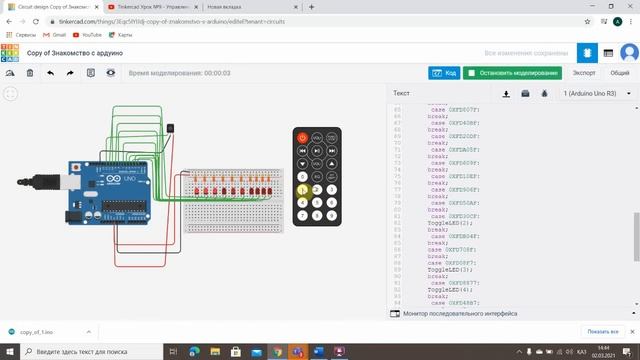The height and width of the screenshot is (360, 640).
Task: Switch to the Circuit design browser tab
Action: click(53, 7)
